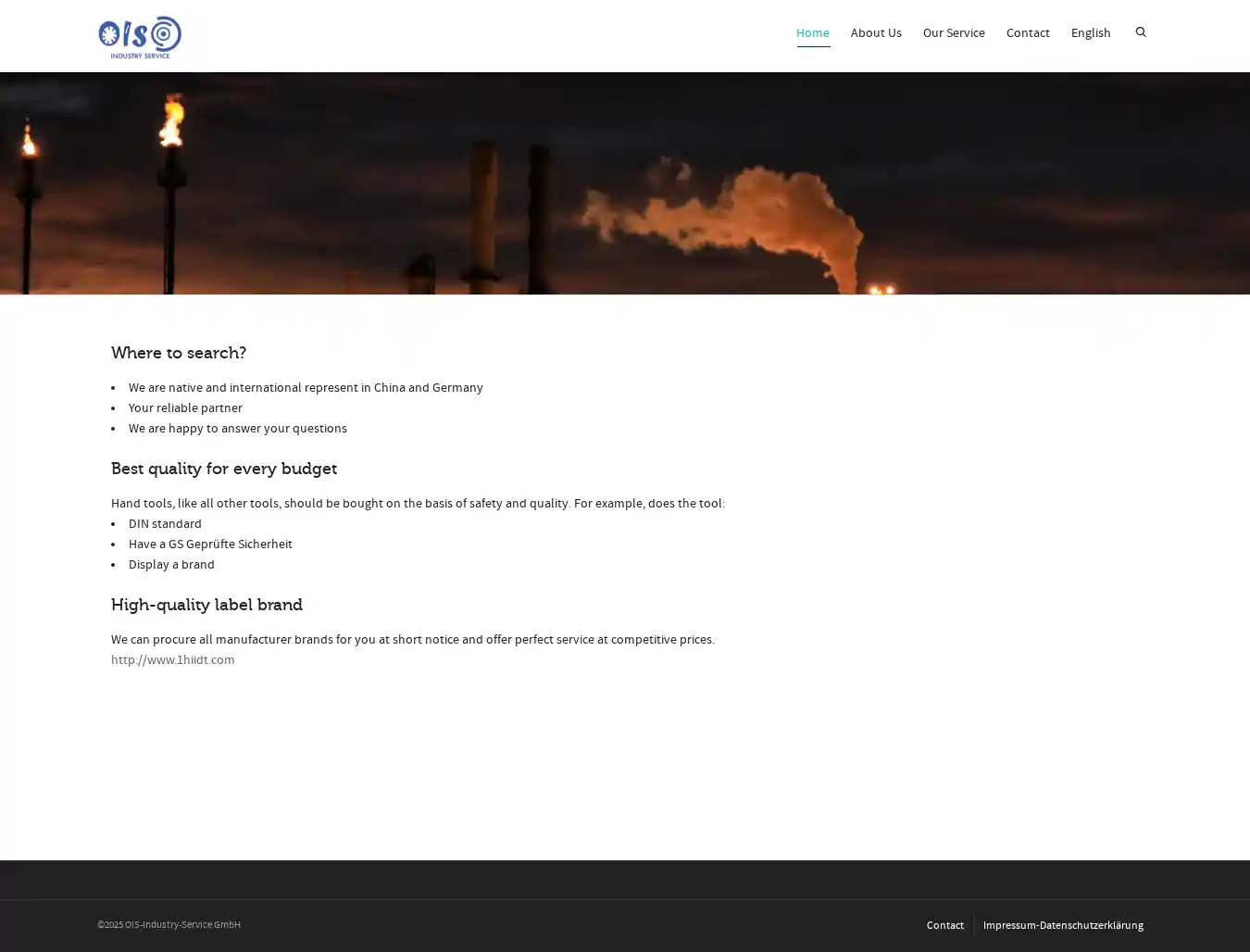Expand the English language selector
The height and width of the screenshot is (952, 1250).
point(1090,33)
